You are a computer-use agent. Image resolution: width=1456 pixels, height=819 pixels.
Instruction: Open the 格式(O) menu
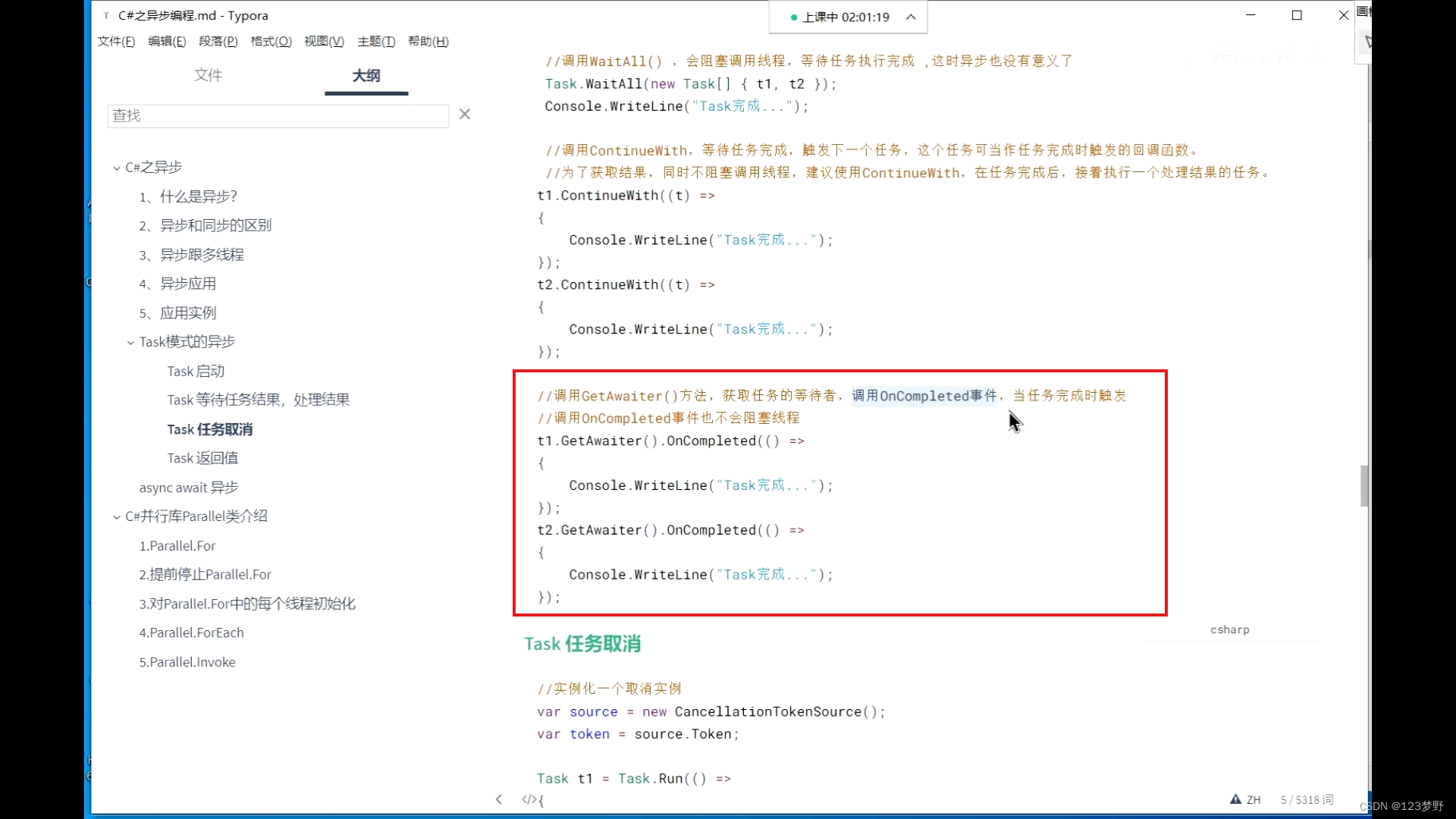[271, 42]
